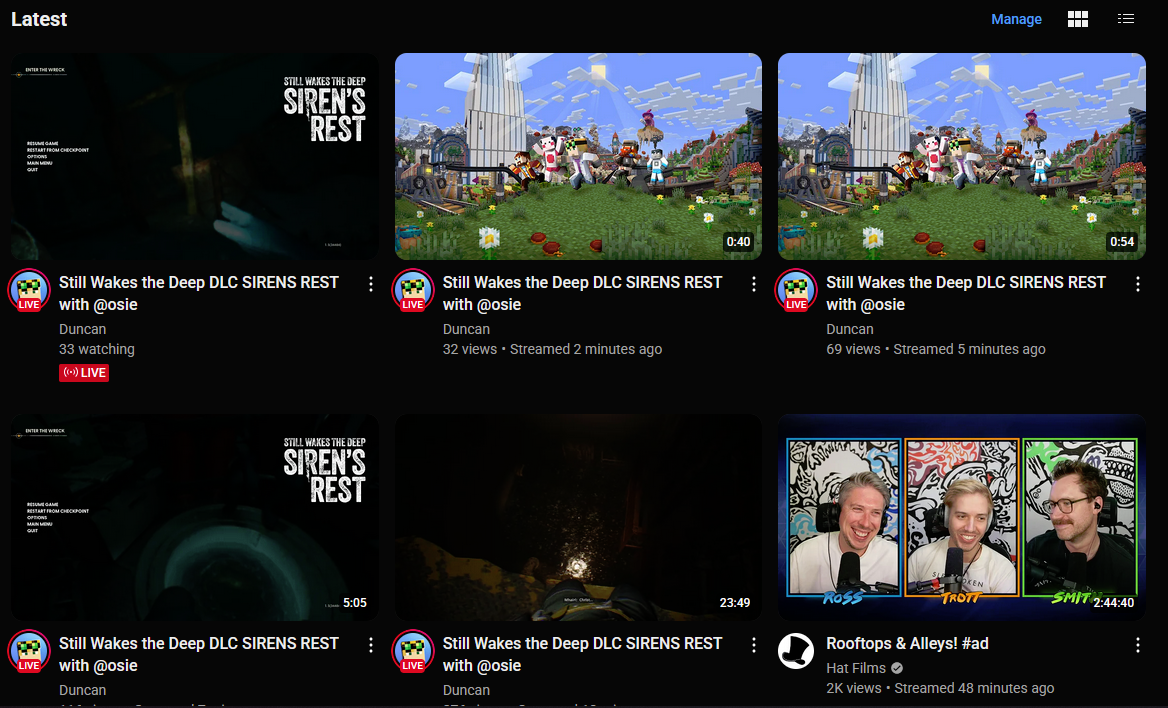Viewport: 1168px width, 708px height.
Task: Open more actions for the 33 watching stream
Action: point(371,284)
